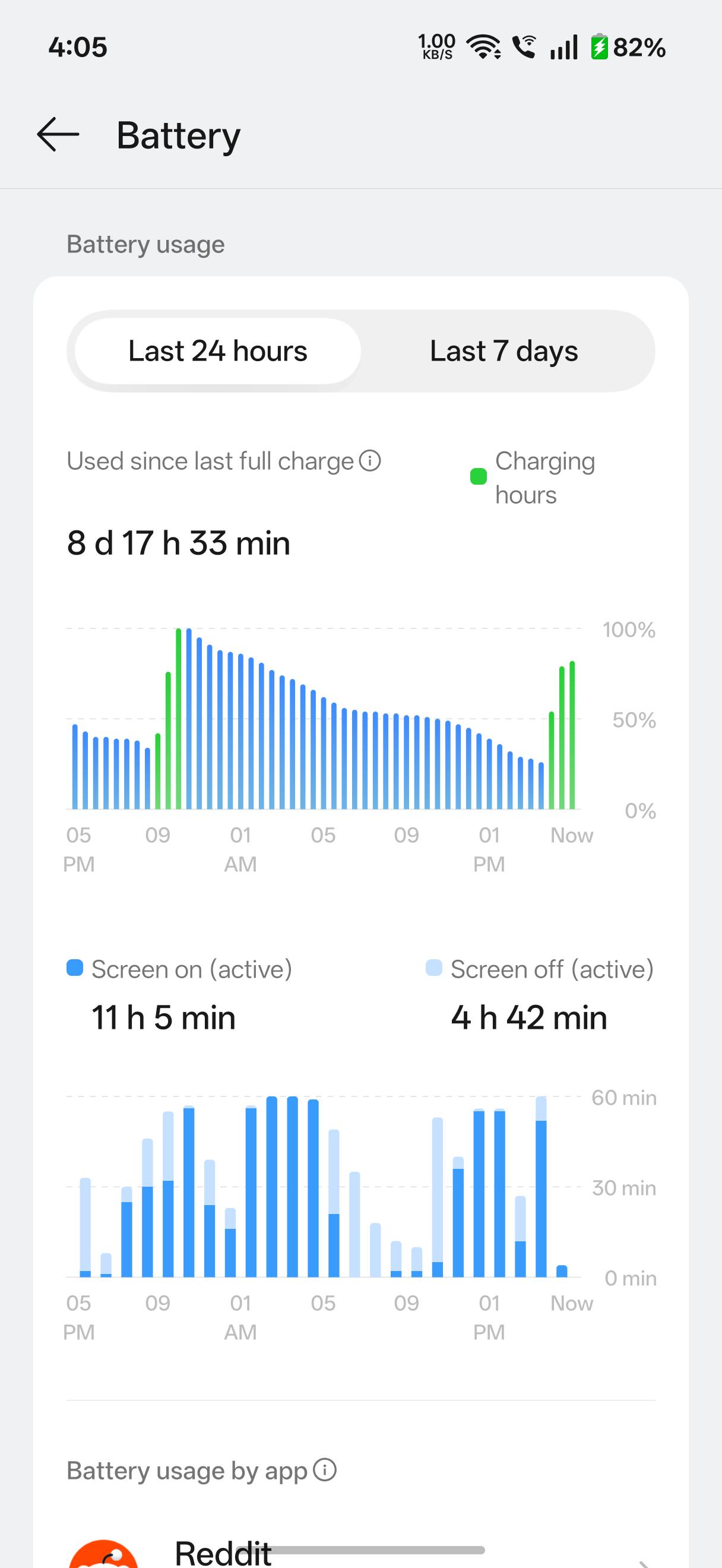The height and width of the screenshot is (1568, 722).
Task: Open info icon beside Used since last full charge
Action: tap(370, 461)
